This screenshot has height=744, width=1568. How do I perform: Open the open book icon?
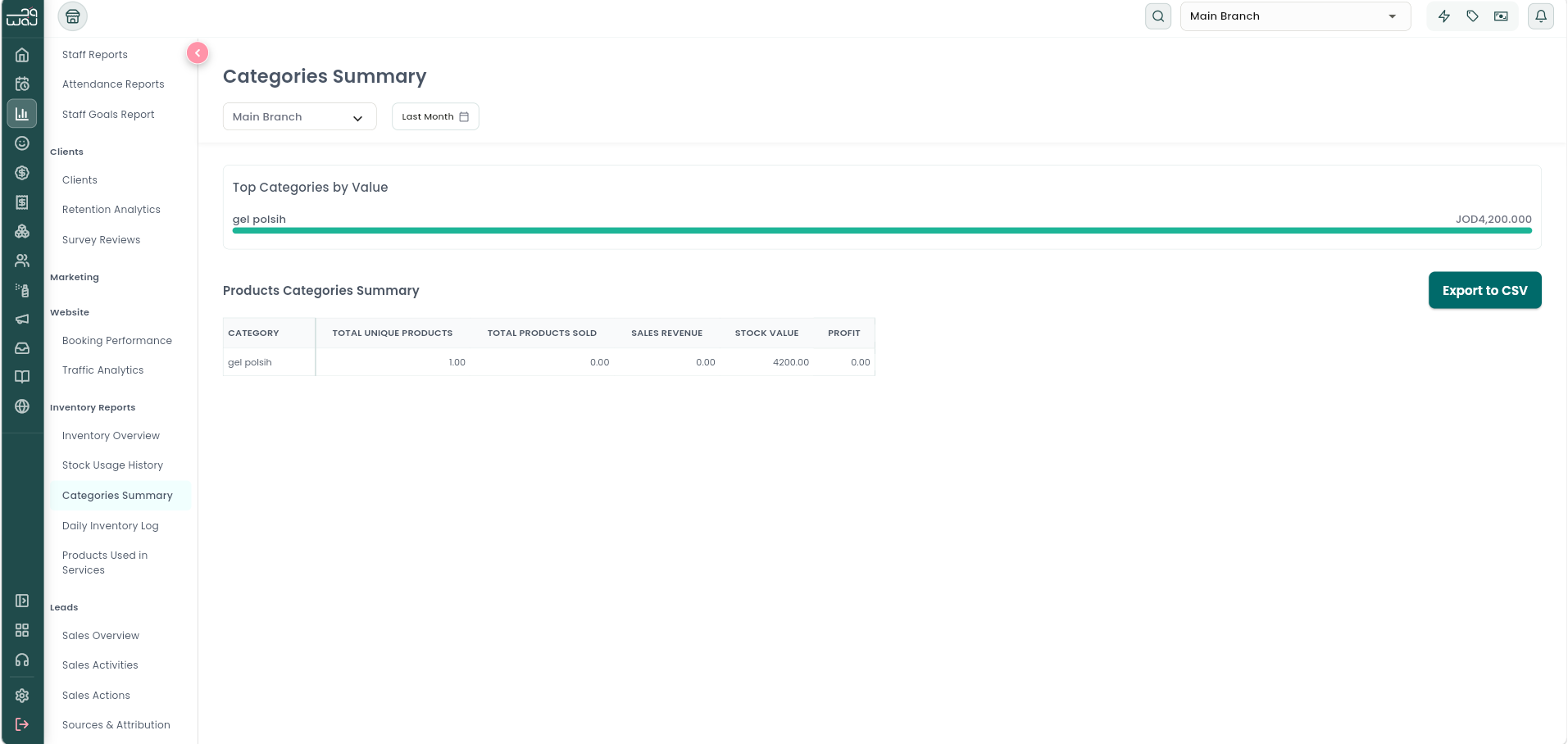pyautogui.click(x=22, y=377)
